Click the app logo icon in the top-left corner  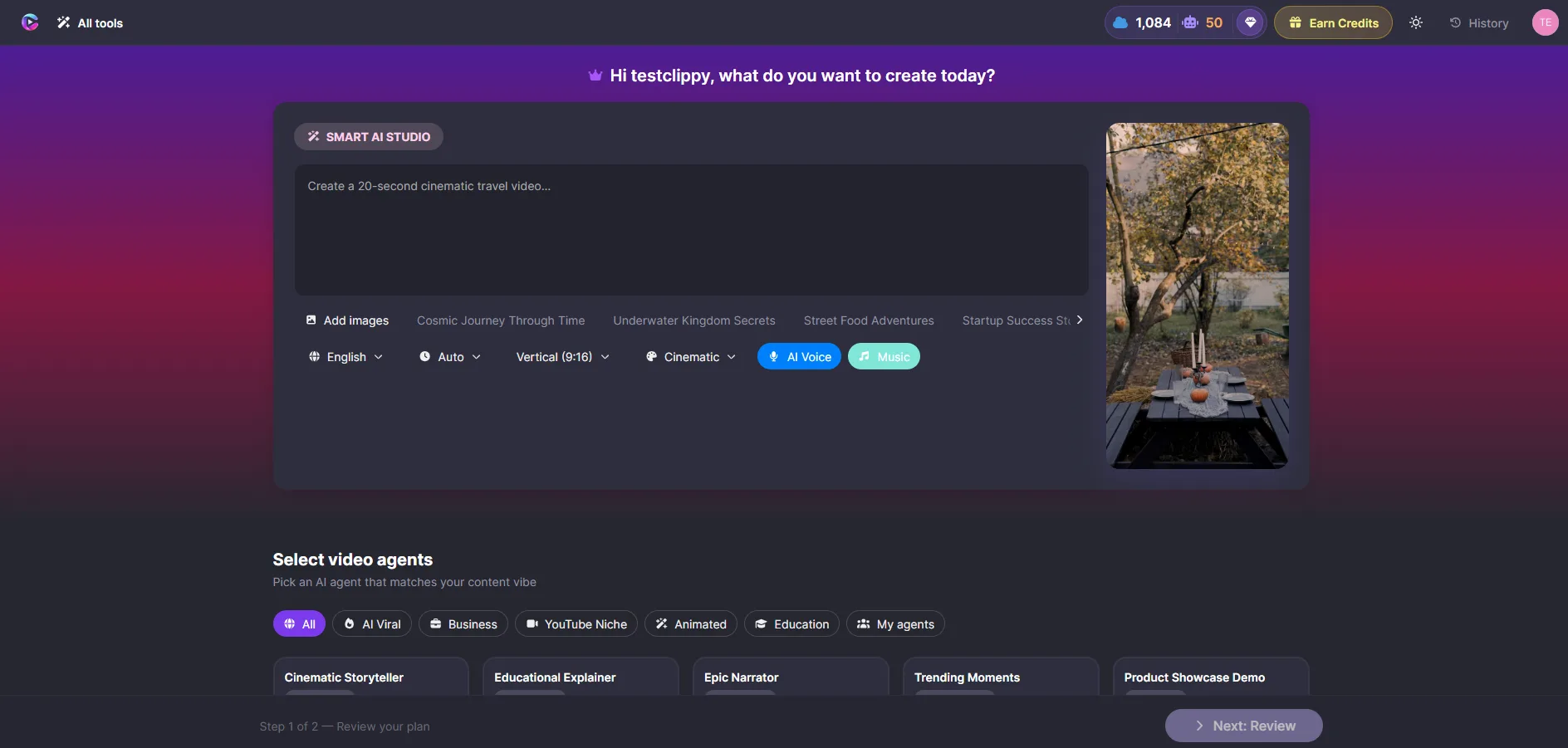coord(30,22)
